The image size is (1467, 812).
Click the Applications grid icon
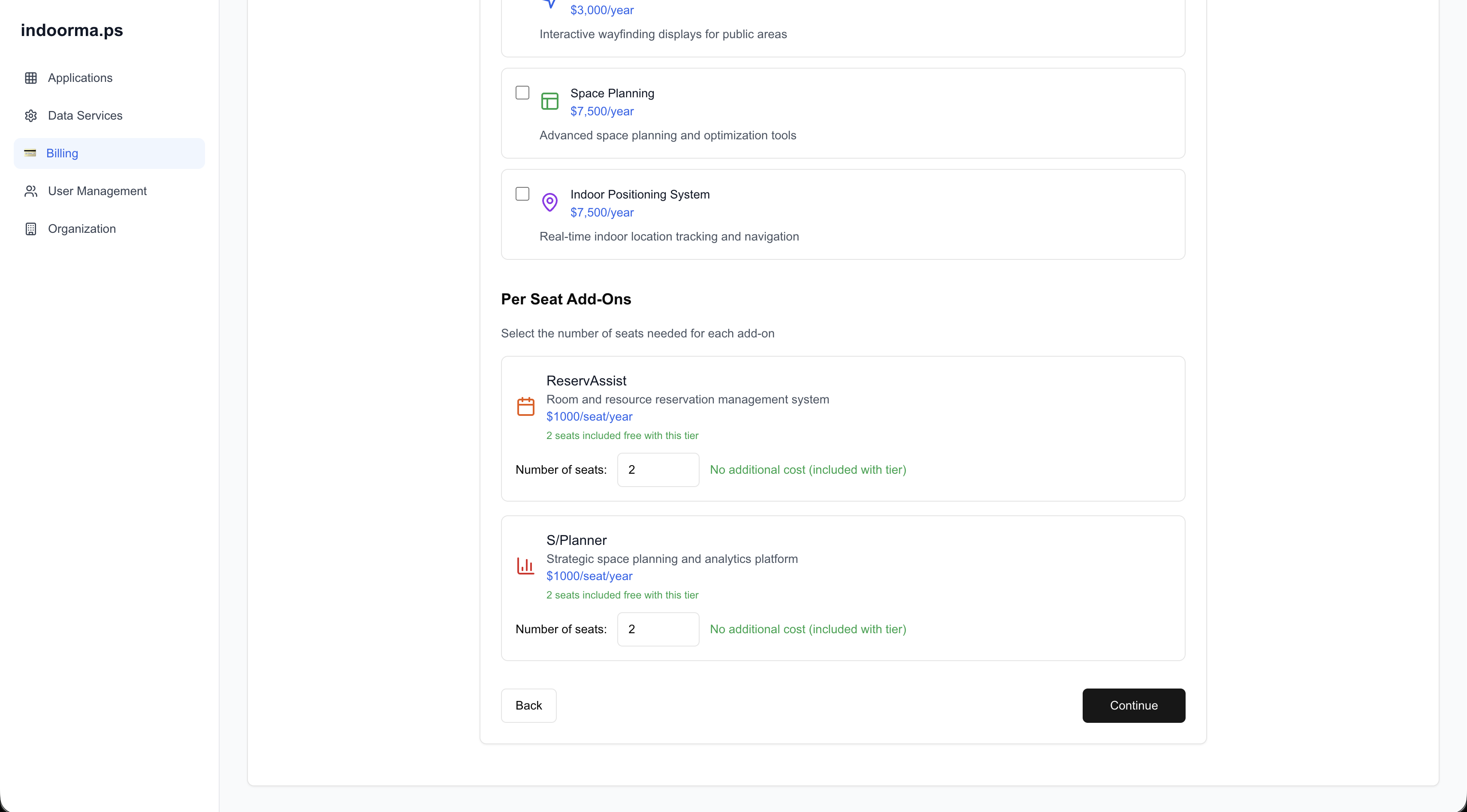click(31, 78)
